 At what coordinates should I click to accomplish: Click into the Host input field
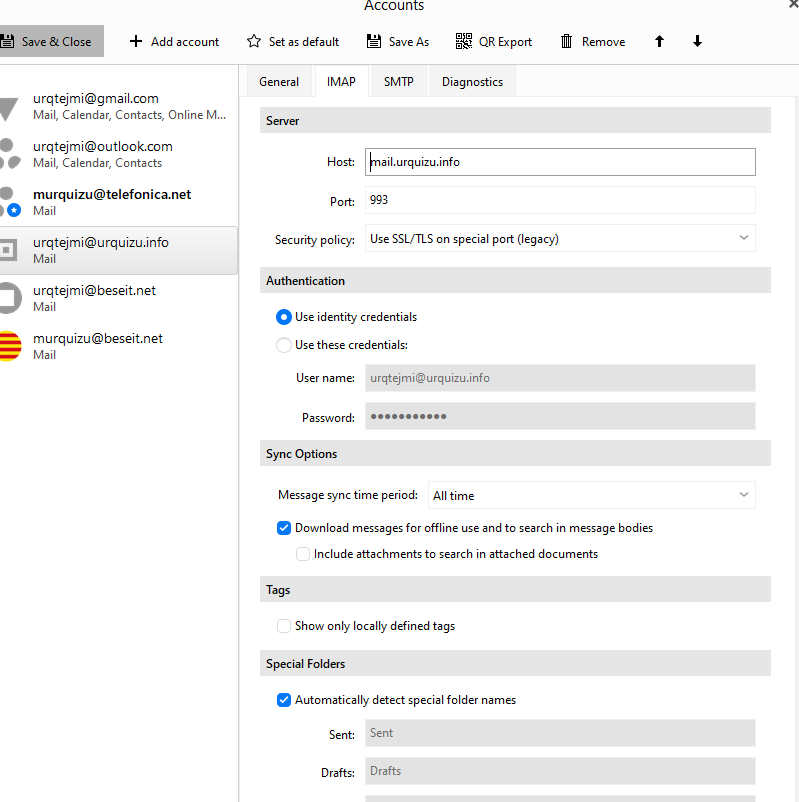[560, 162]
